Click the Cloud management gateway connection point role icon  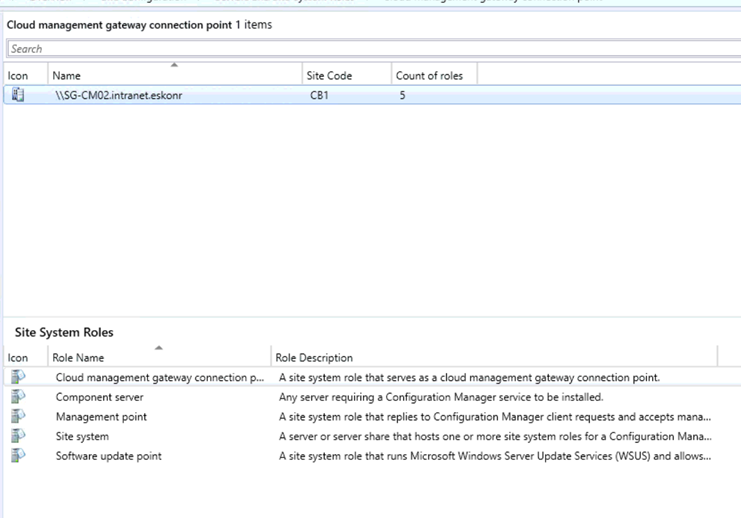[17, 377]
